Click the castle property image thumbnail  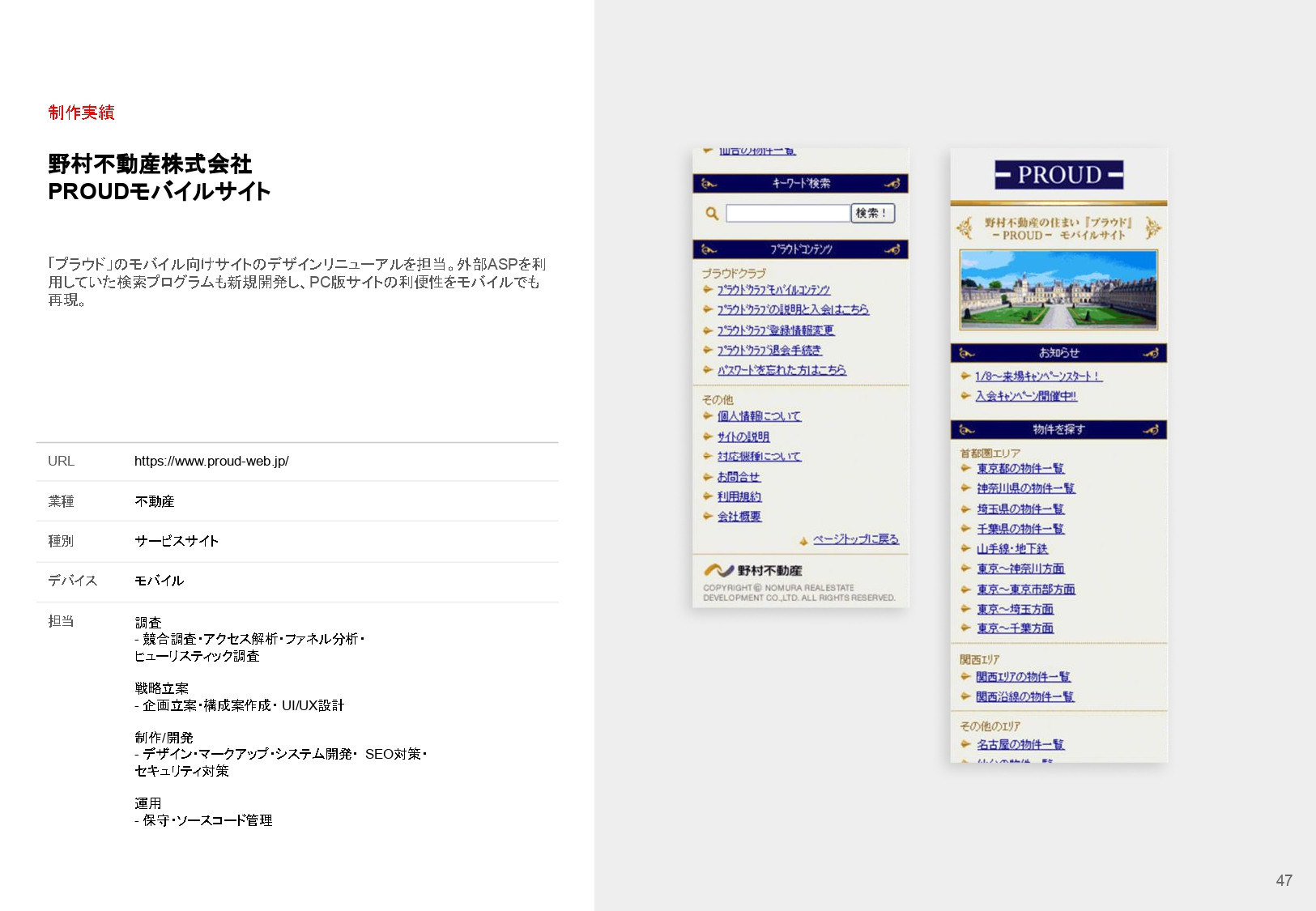tap(1058, 289)
